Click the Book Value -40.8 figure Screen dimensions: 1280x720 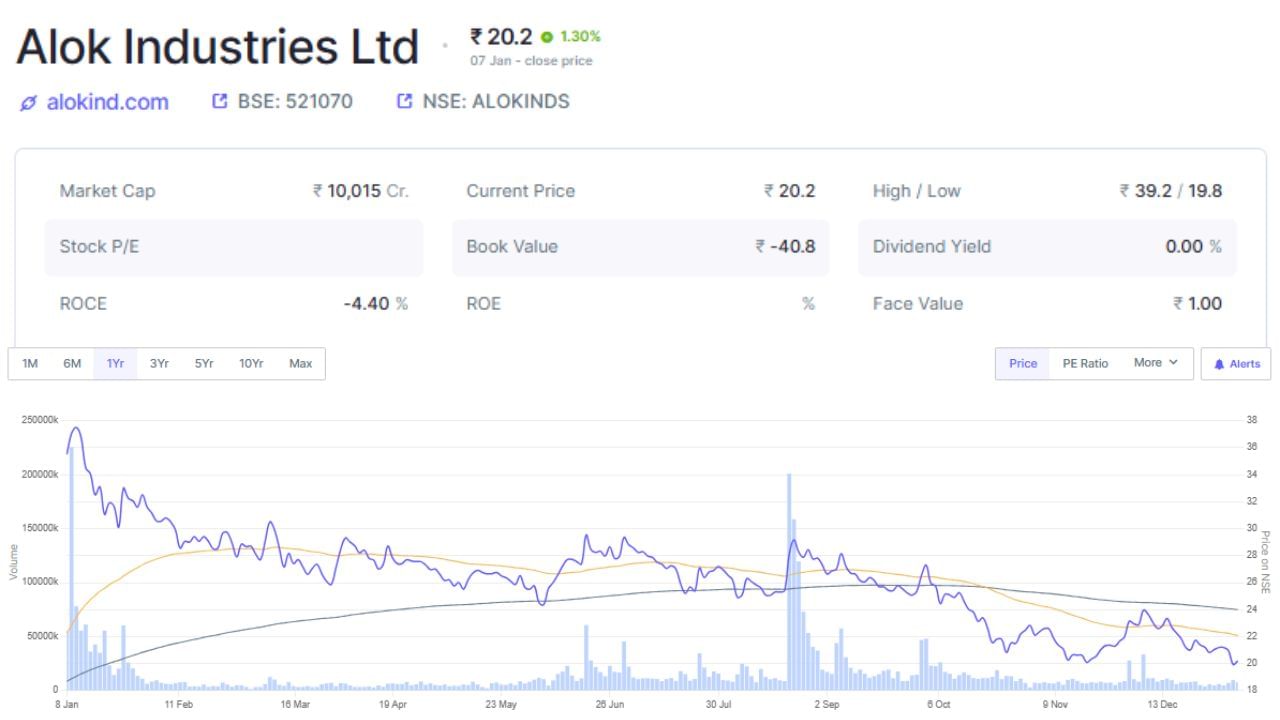pyautogui.click(x=785, y=247)
